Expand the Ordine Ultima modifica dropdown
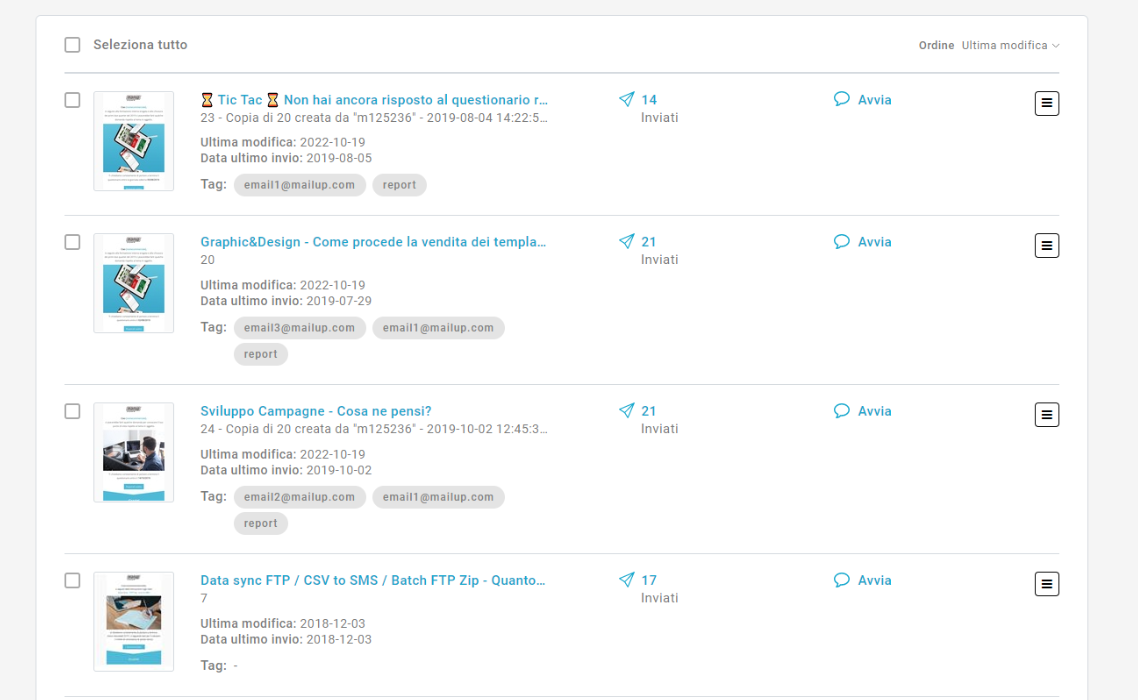Image resolution: width=1138 pixels, height=700 pixels. pos(1010,45)
